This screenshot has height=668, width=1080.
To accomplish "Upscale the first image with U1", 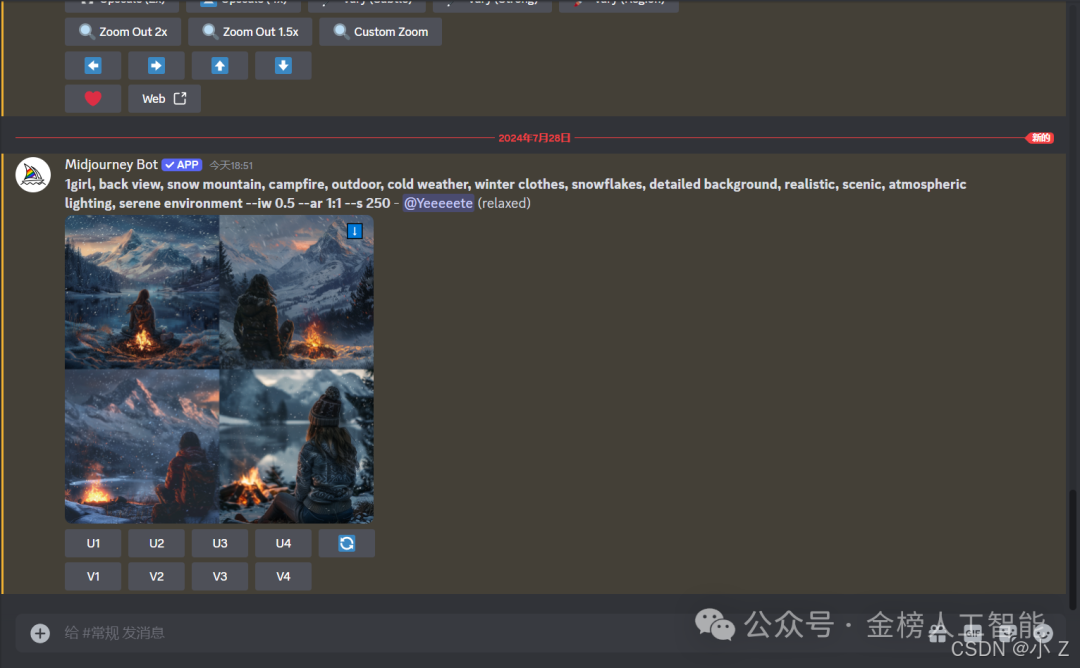I will pyautogui.click(x=93, y=543).
